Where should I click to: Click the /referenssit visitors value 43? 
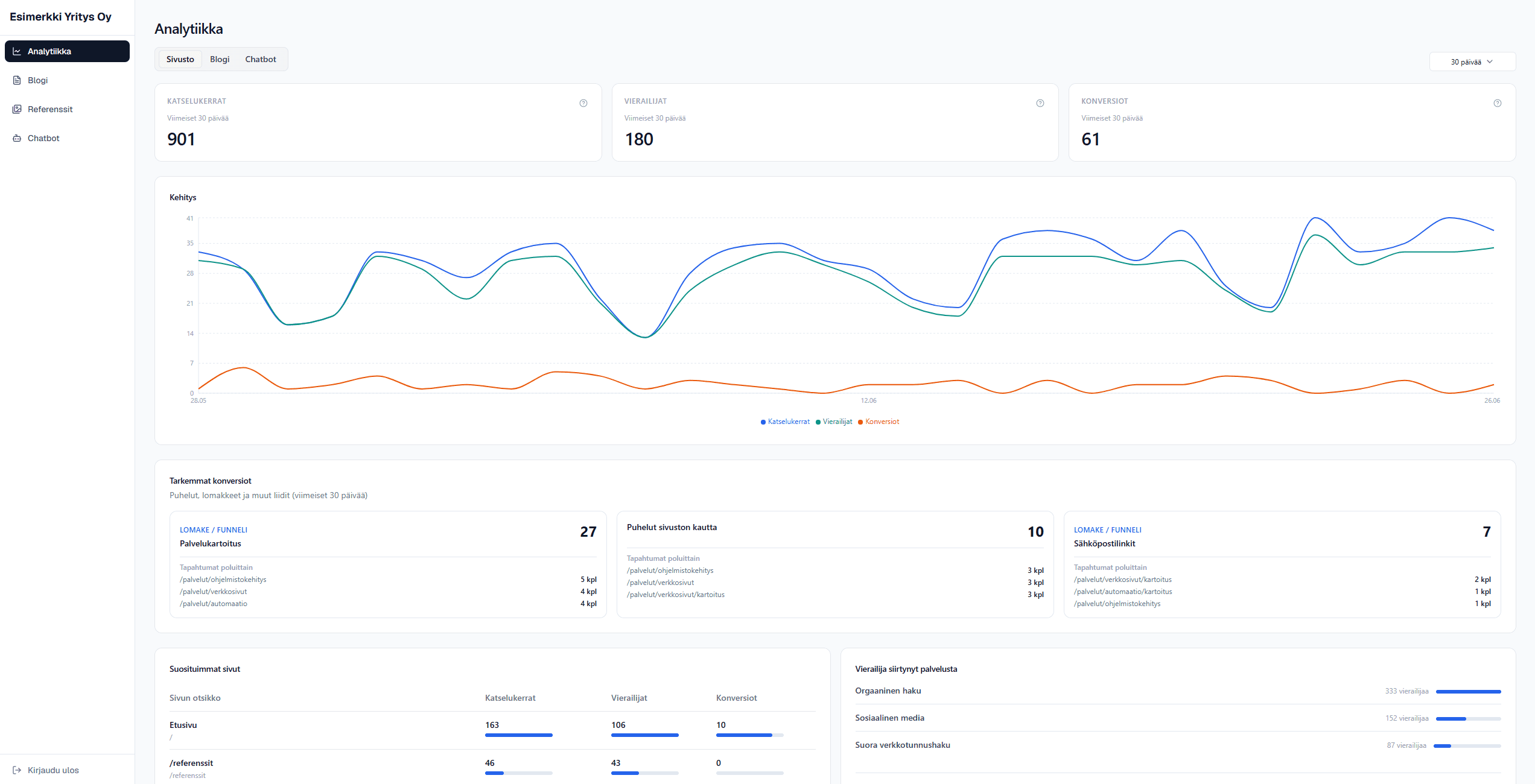[x=616, y=763]
